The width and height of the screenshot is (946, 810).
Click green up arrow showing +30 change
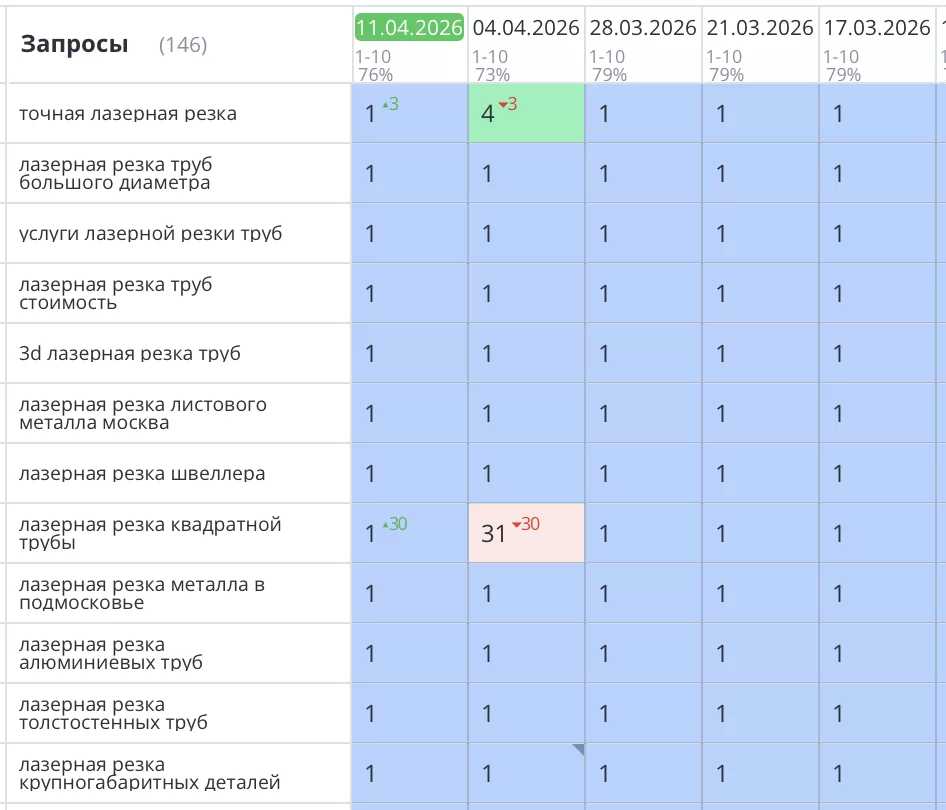tap(385, 525)
